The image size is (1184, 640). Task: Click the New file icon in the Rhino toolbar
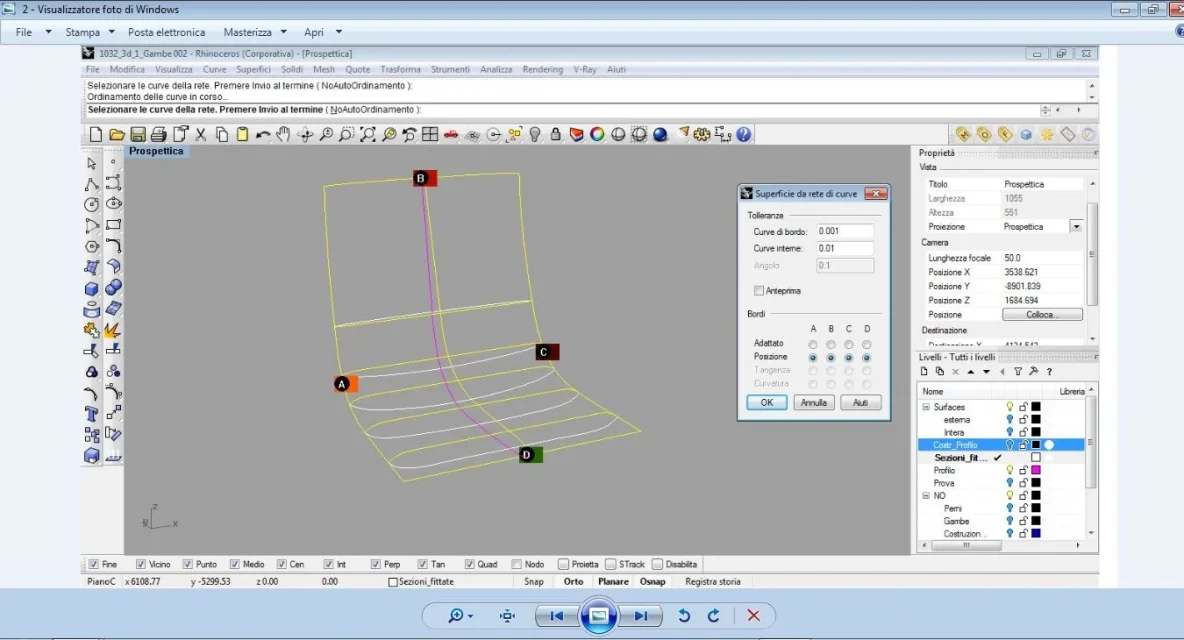coord(95,134)
